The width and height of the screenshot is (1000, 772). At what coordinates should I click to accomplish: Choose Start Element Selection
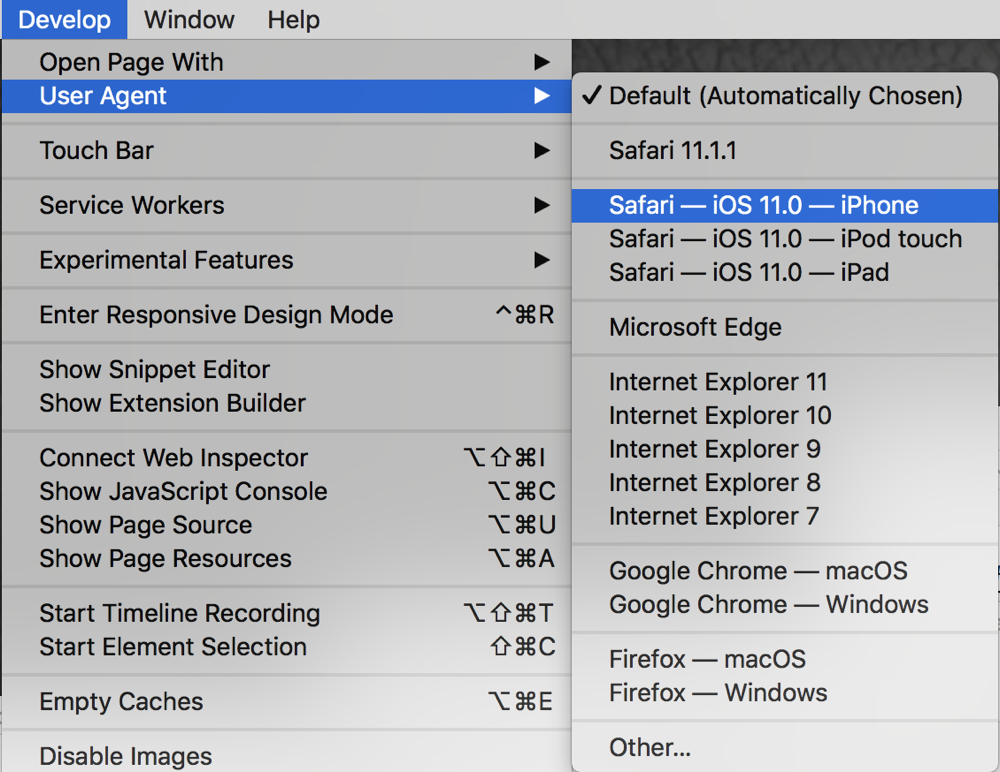[286, 647]
